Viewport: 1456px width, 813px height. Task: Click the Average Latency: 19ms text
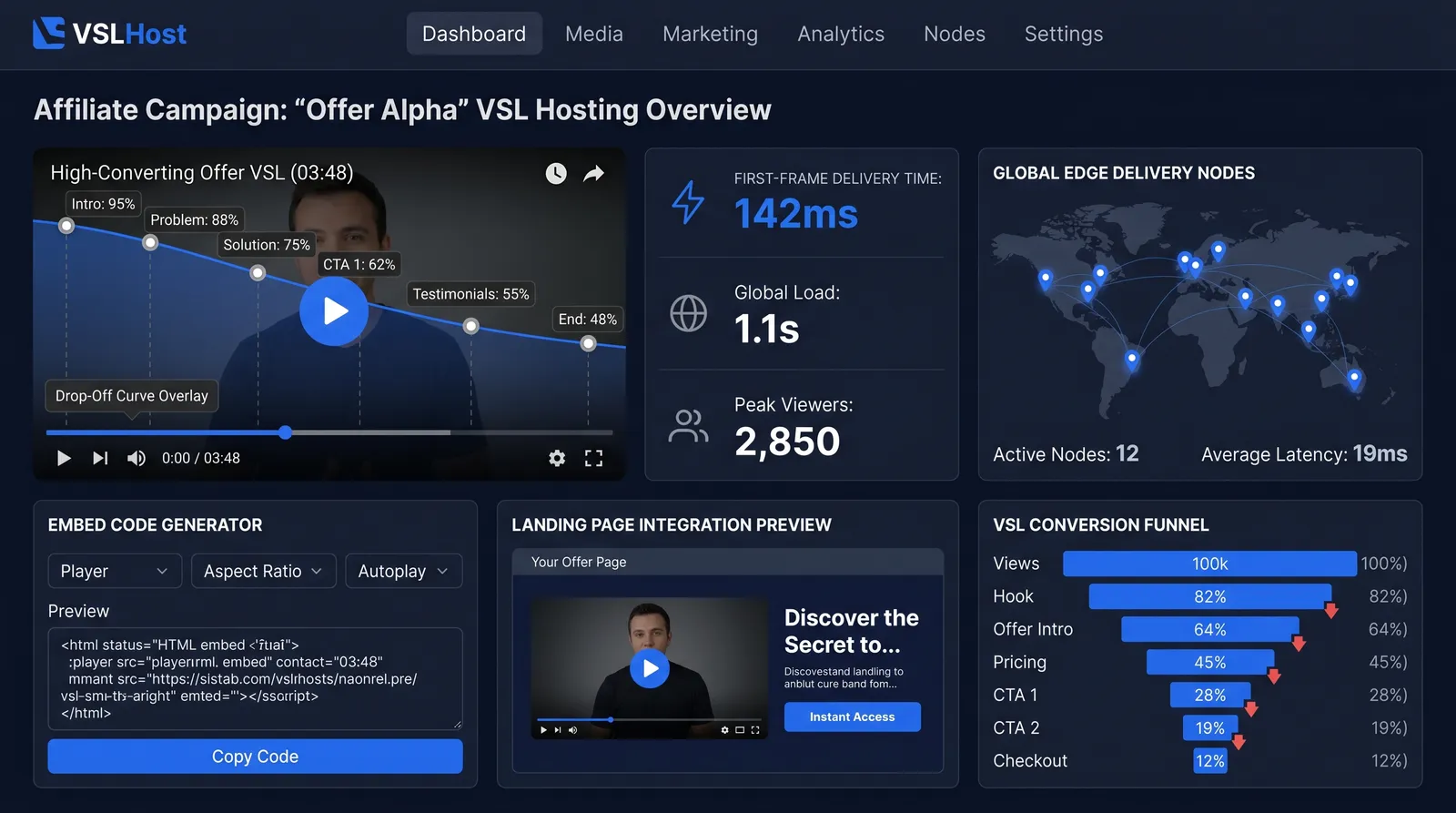(1304, 454)
